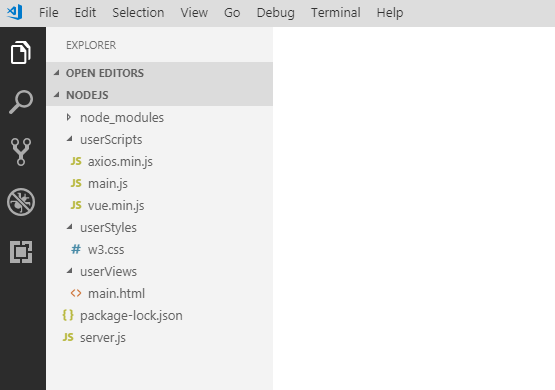The image size is (555, 390).
Task: Open the Help menu
Action: [x=390, y=13]
